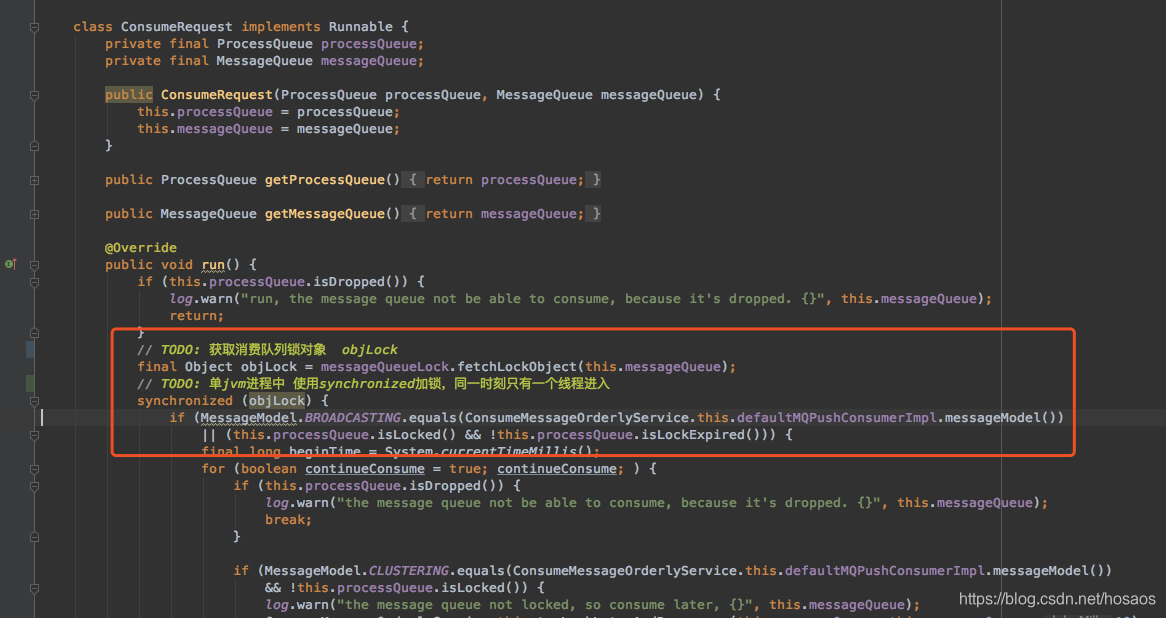The image size is (1166, 618).
Task: Click the @Override annotation
Action: click(141, 248)
